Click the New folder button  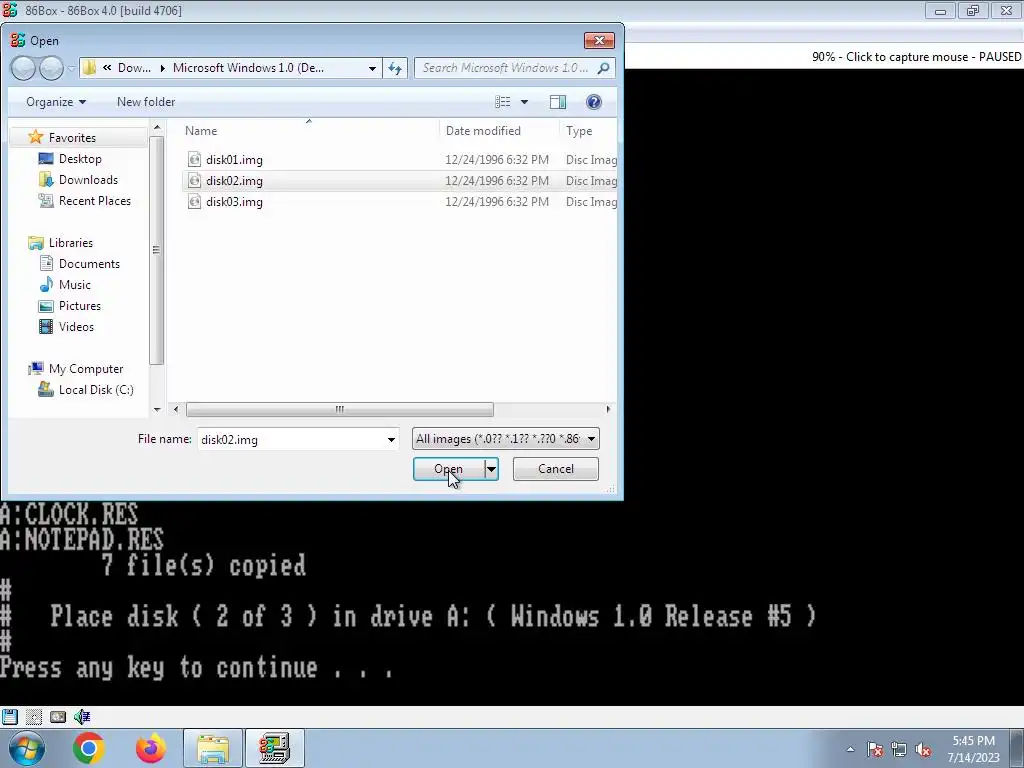click(146, 102)
